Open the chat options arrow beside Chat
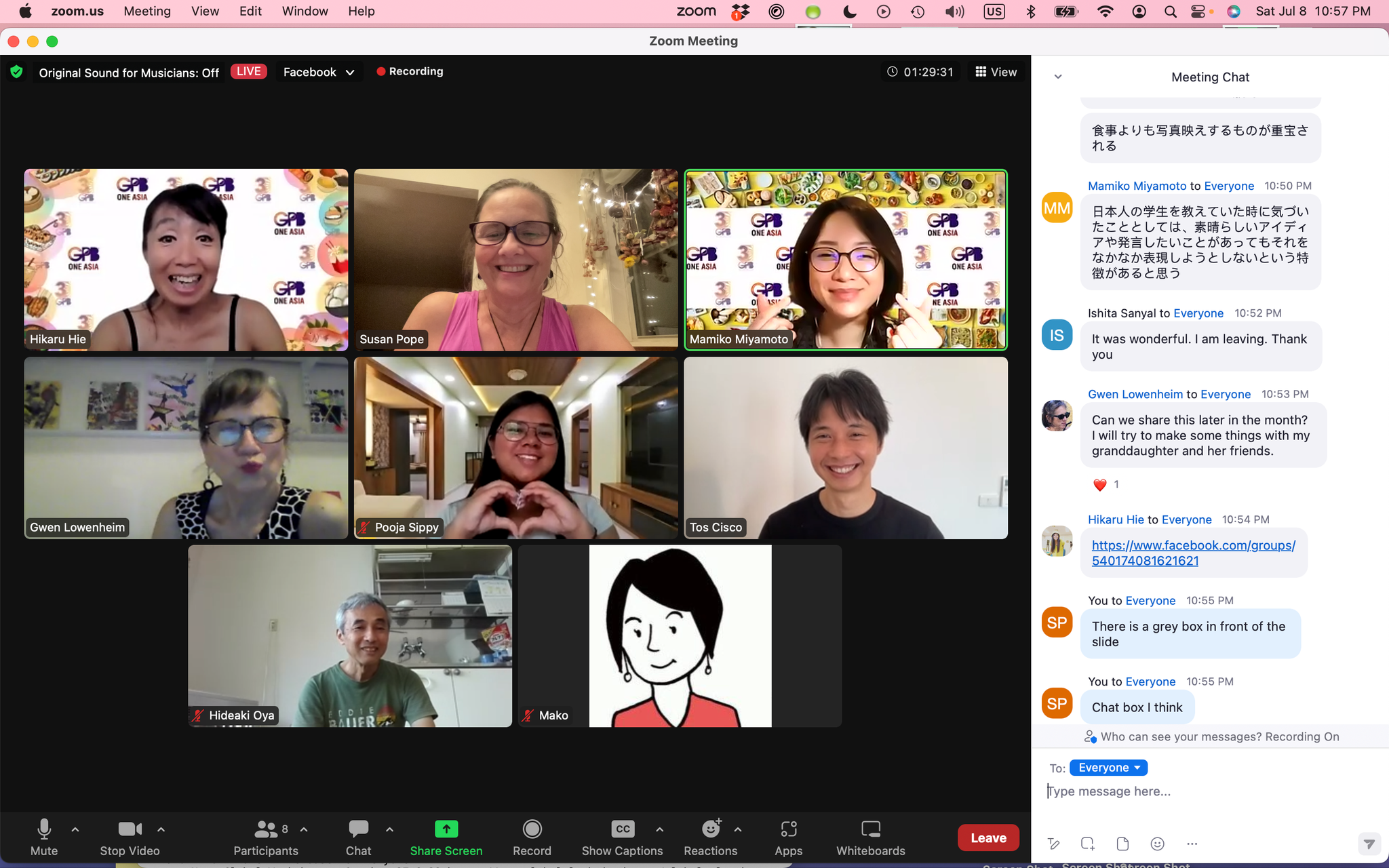 [389, 829]
